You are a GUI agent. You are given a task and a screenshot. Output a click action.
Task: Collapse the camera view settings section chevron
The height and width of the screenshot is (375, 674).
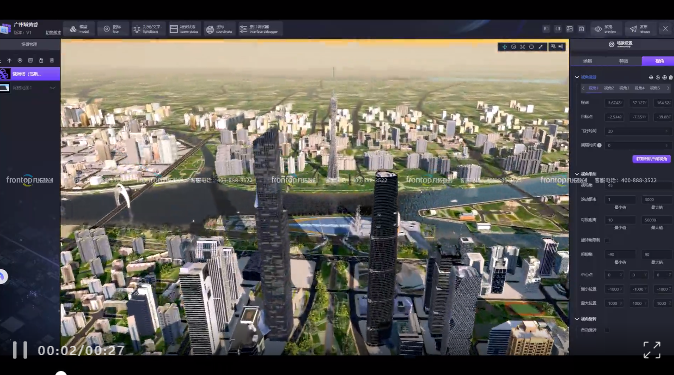click(x=577, y=77)
